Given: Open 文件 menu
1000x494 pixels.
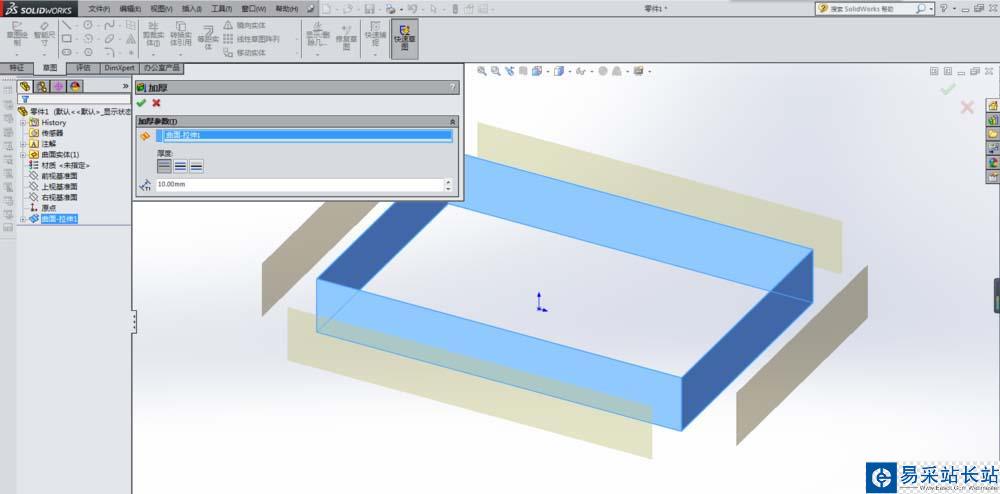Looking at the screenshot, I should click(x=99, y=9).
